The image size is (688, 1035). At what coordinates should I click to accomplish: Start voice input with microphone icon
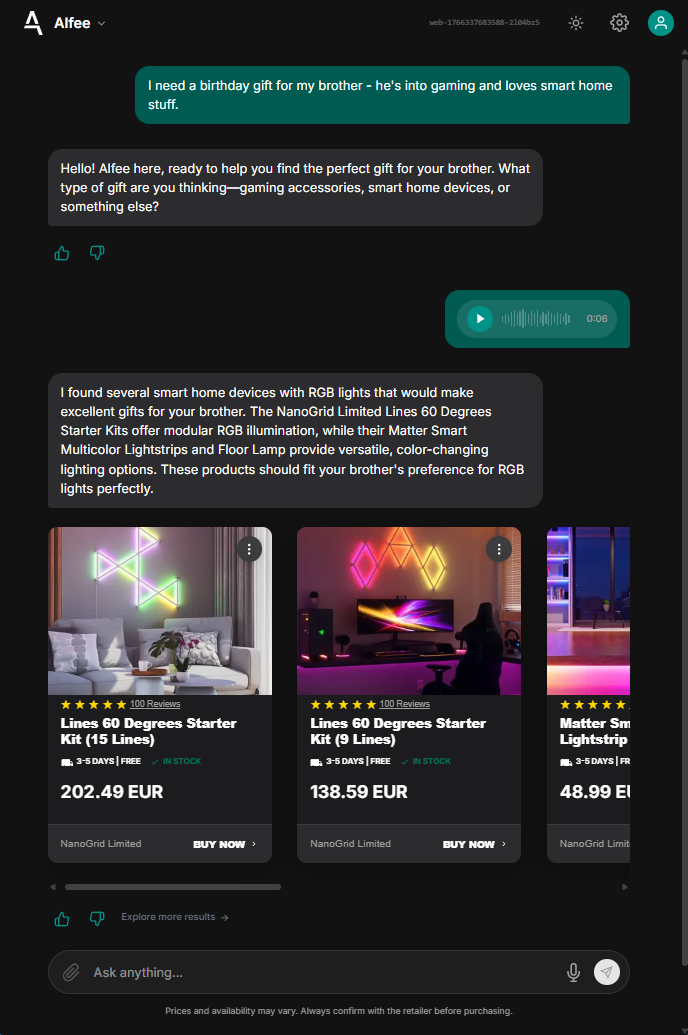[574, 972]
